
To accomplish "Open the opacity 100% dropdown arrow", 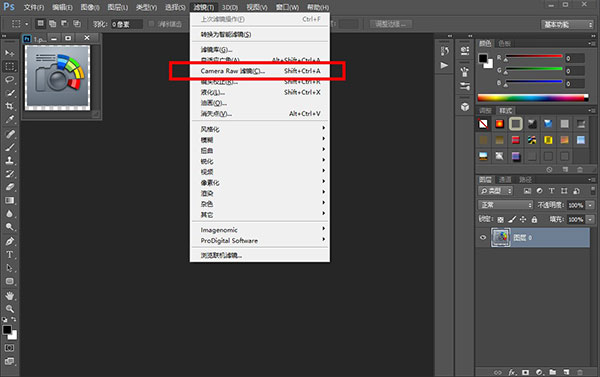I will [x=590, y=205].
